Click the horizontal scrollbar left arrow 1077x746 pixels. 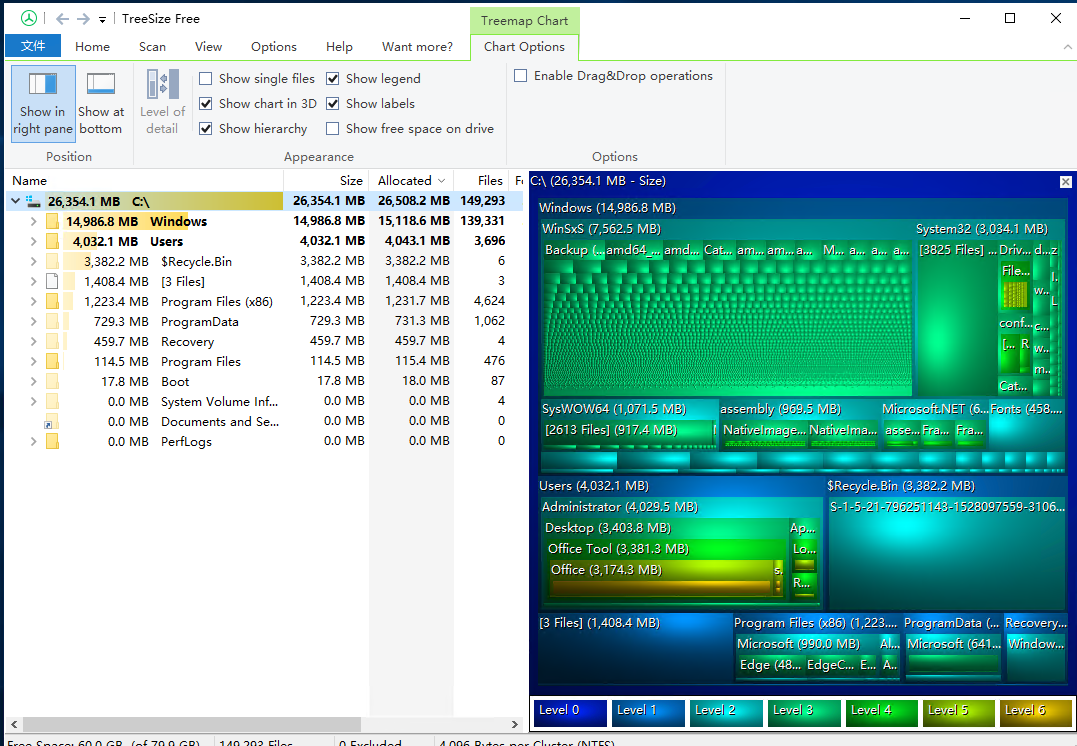[13, 724]
